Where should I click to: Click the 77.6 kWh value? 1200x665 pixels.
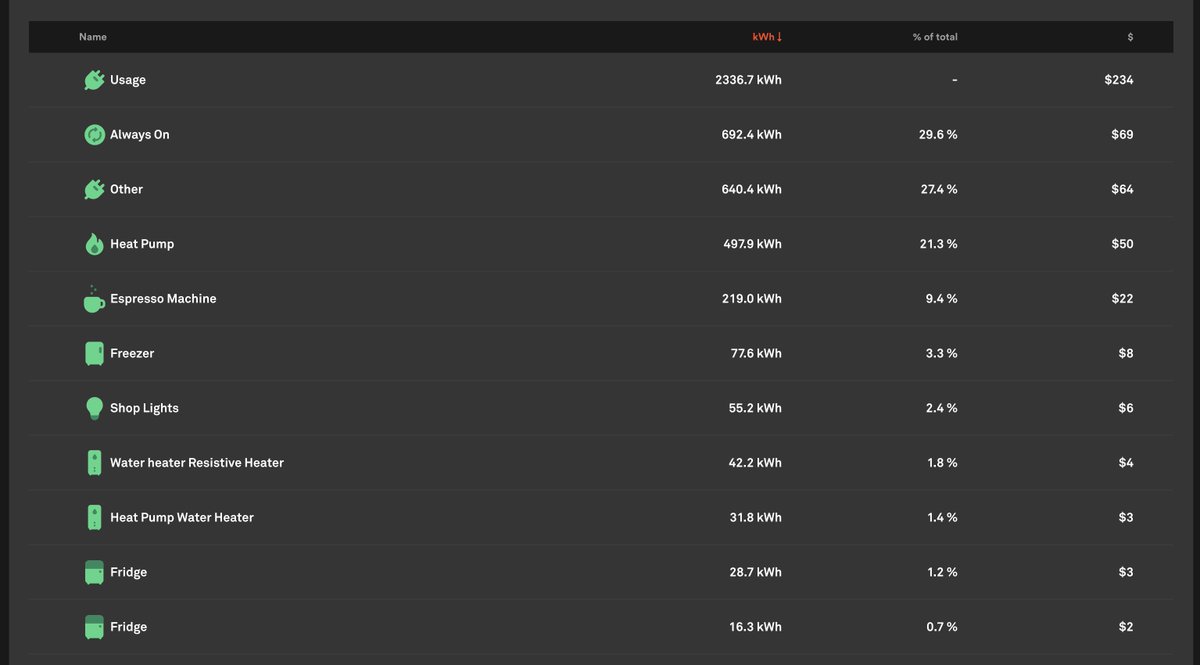click(756, 353)
